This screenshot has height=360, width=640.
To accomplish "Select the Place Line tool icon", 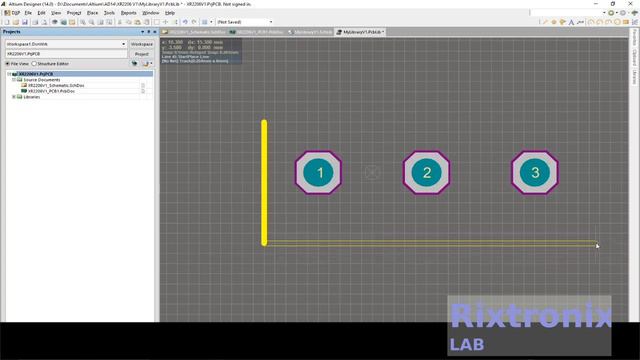I will pos(546,22).
